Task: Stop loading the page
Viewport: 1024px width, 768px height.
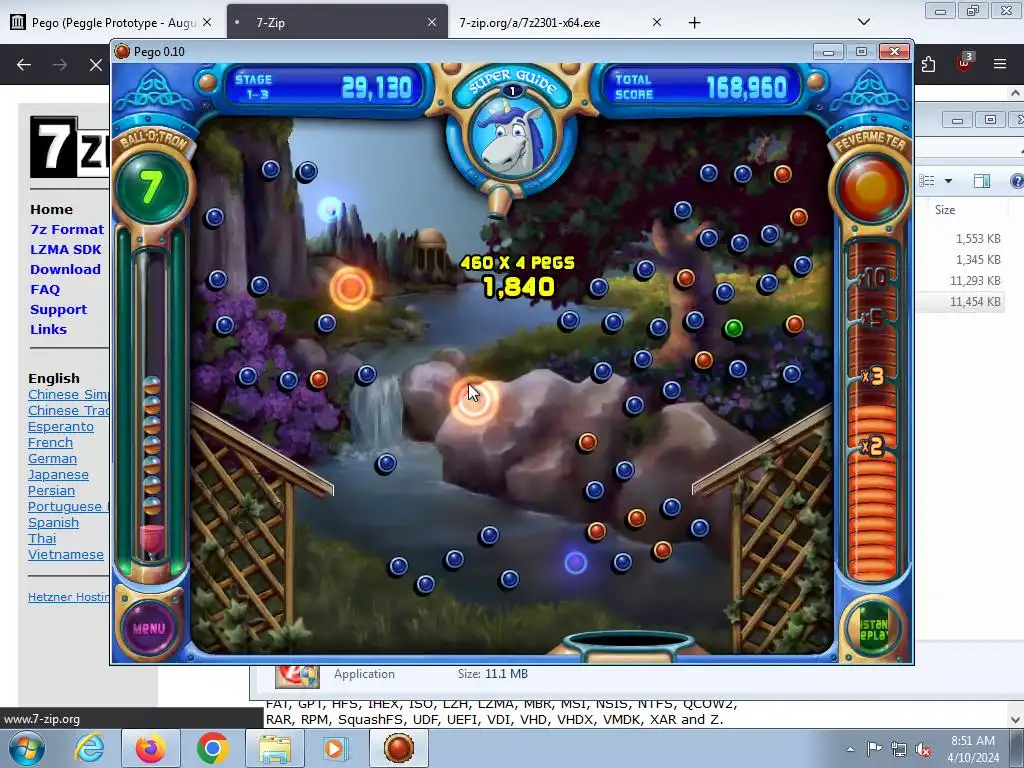Action: click(95, 65)
